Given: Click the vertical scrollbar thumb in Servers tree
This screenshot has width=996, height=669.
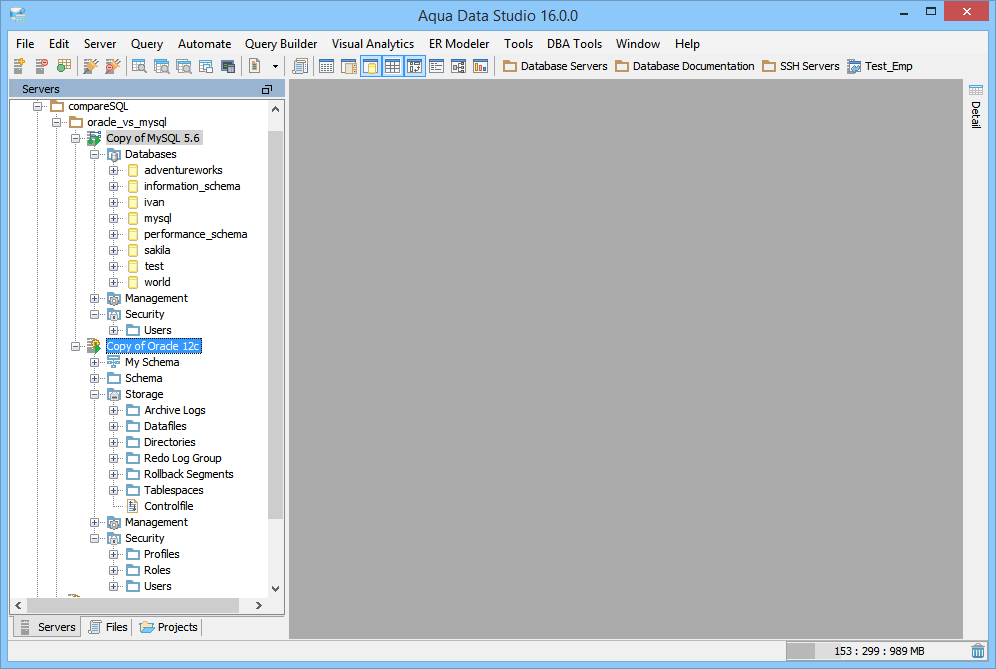Looking at the screenshot, I should pos(275,325).
